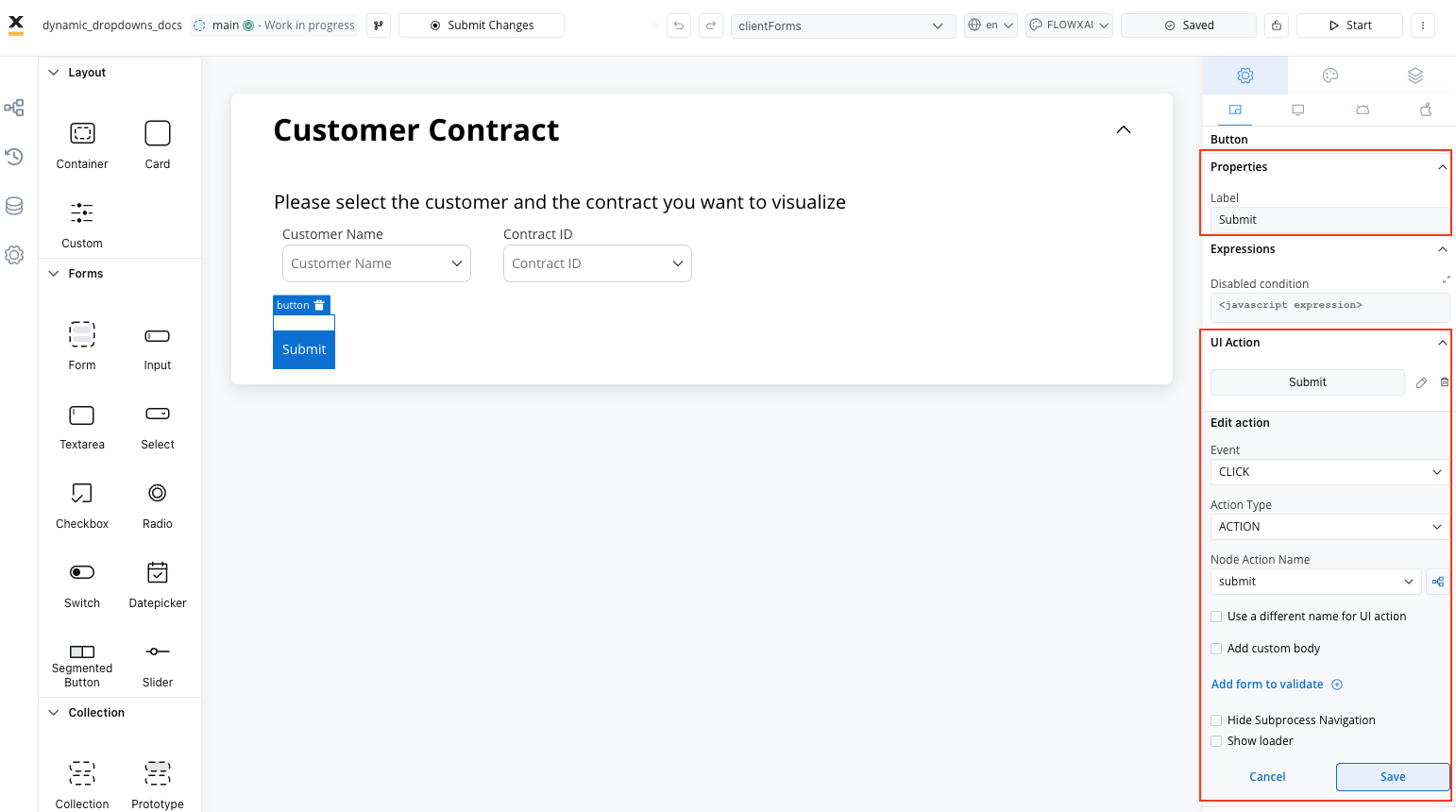Click the lock icon next to Saved
Screen dimensions: 1456x812
pyautogui.click(x=1277, y=25)
